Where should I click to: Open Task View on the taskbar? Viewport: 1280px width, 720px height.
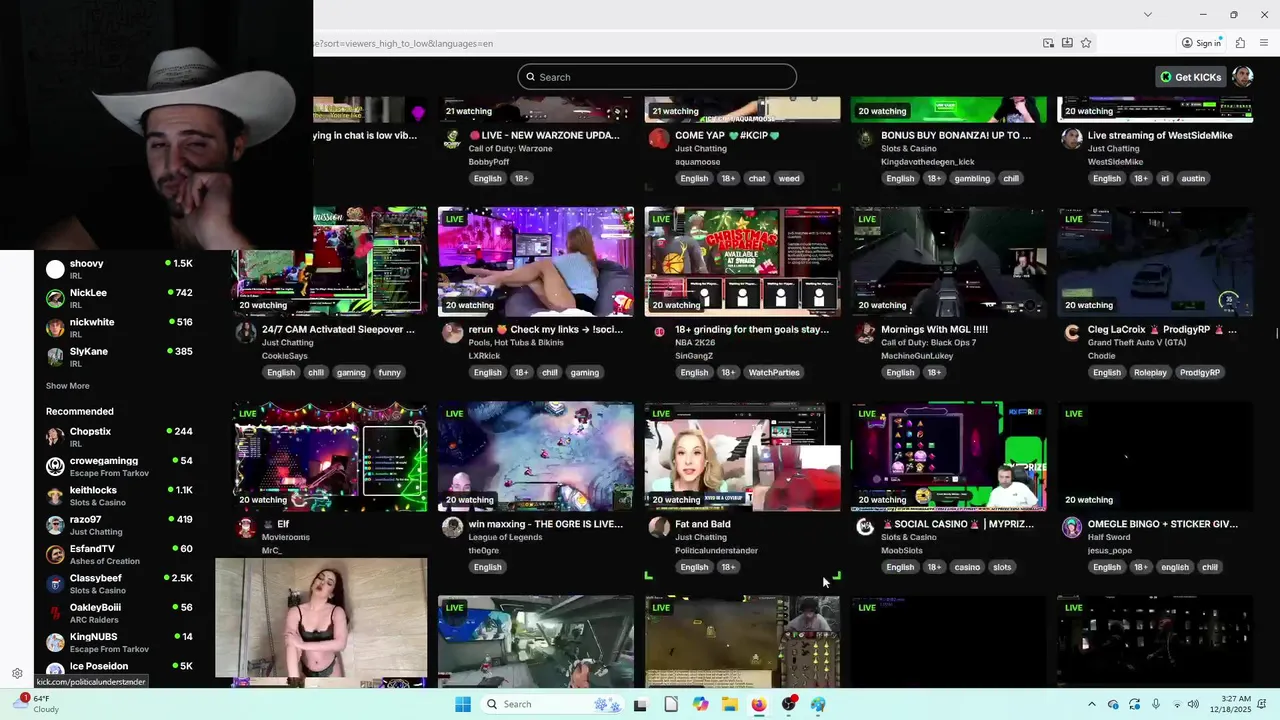click(x=640, y=704)
